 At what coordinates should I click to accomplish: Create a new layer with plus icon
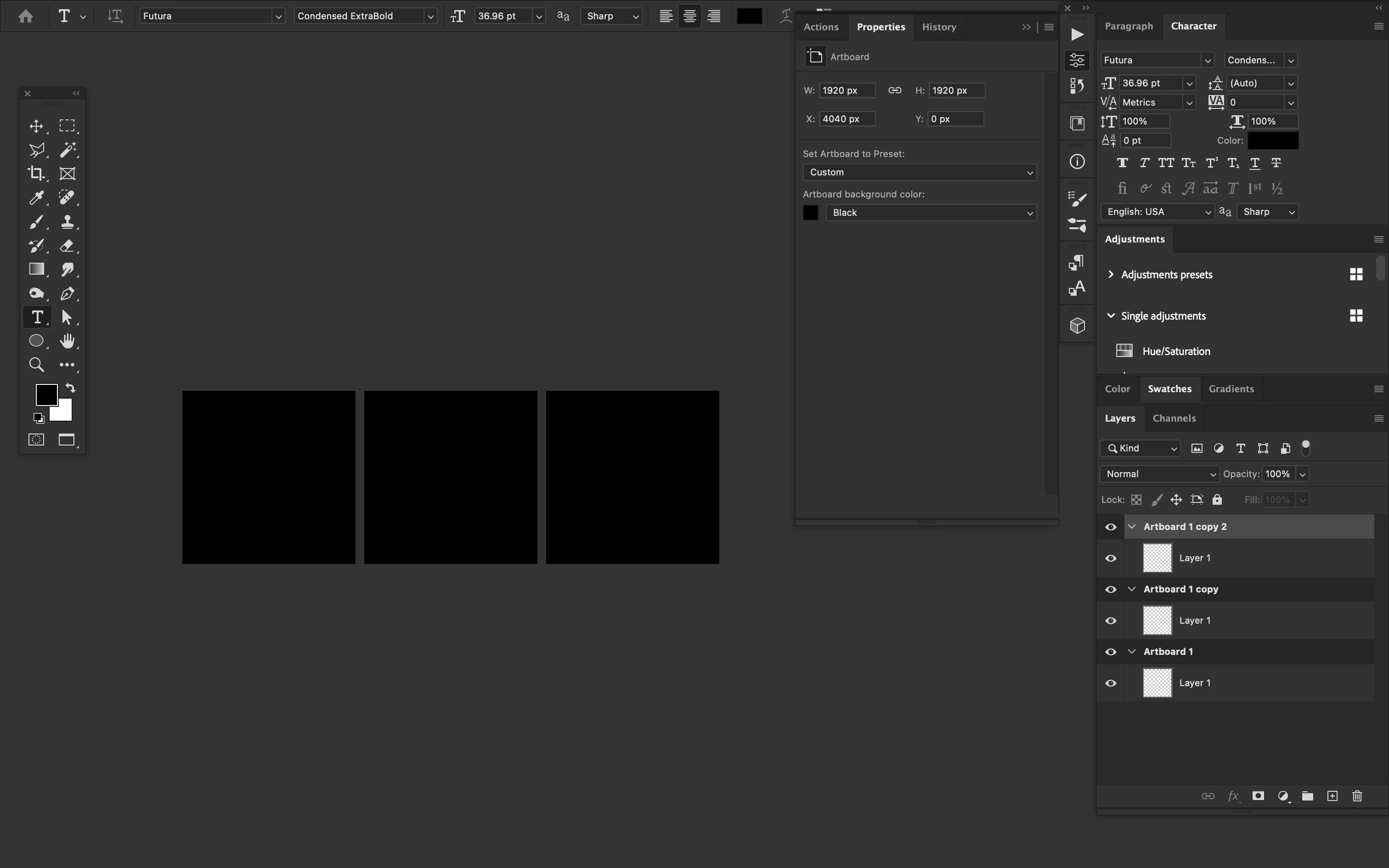point(1332,795)
